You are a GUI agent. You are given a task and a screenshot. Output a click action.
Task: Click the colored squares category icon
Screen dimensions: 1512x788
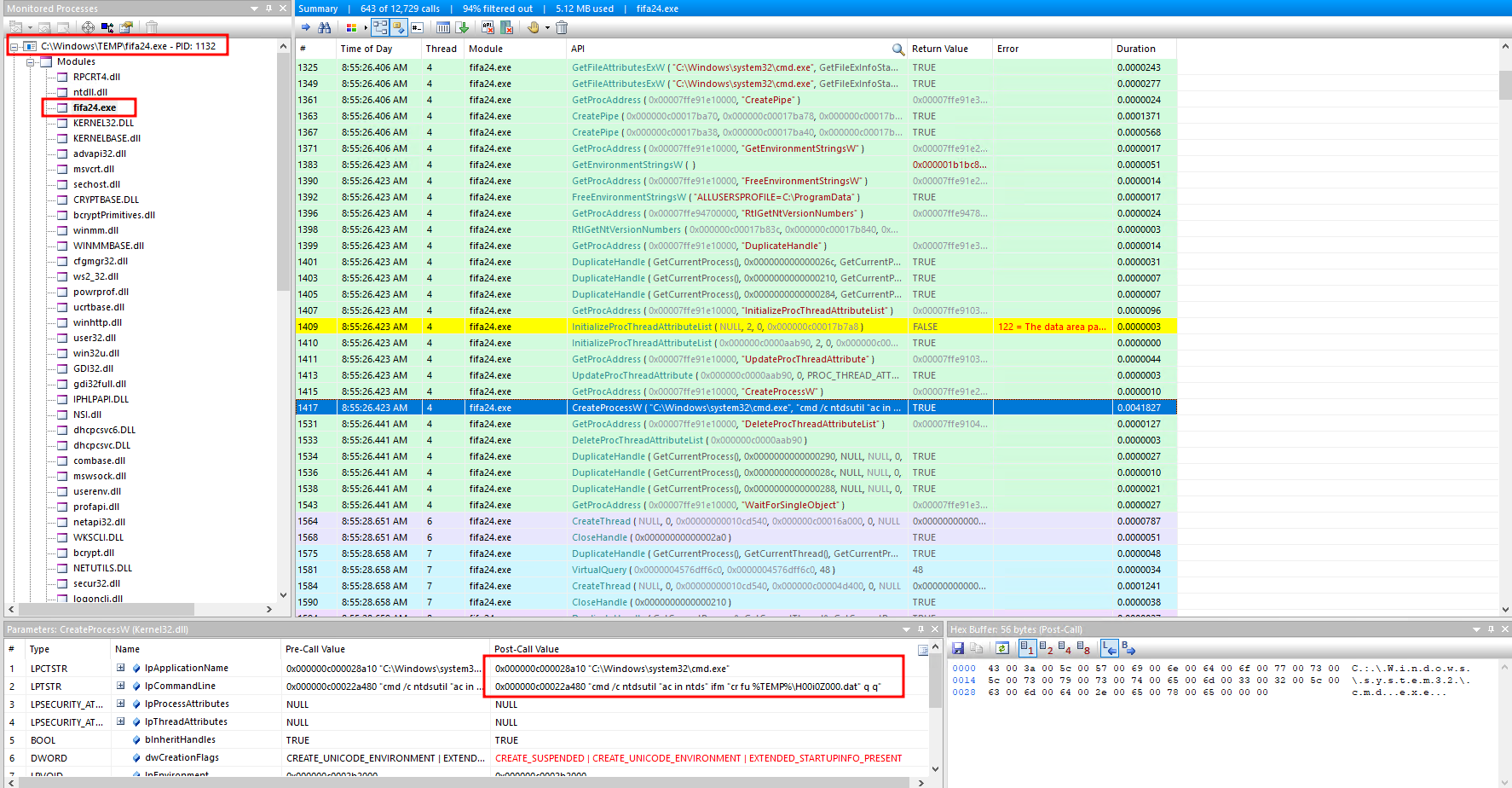(351, 27)
